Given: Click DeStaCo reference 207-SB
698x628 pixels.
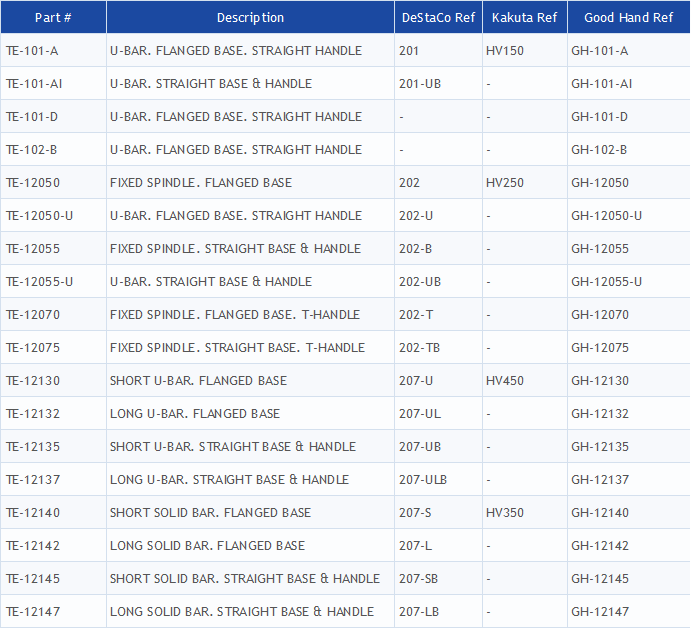Looking at the screenshot, I should [x=418, y=578].
